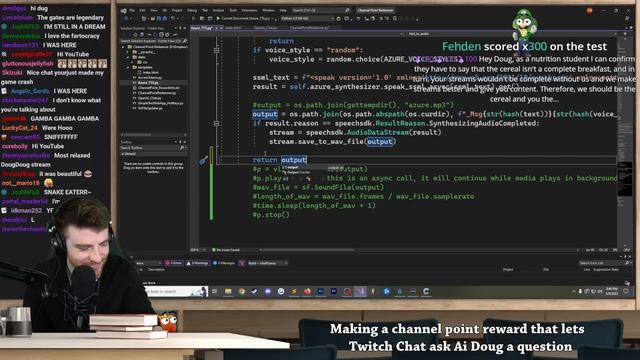Open Google Chrome from the taskbar

[x=242, y=291]
